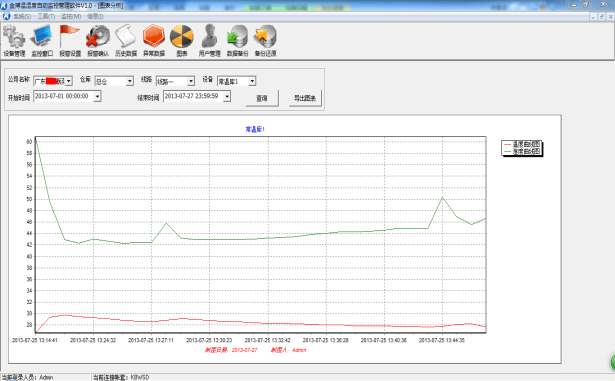Image resolution: width=615 pixels, height=381 pixels.
Task: Open the 监控(M) menu
Action: tap(71, 16)
